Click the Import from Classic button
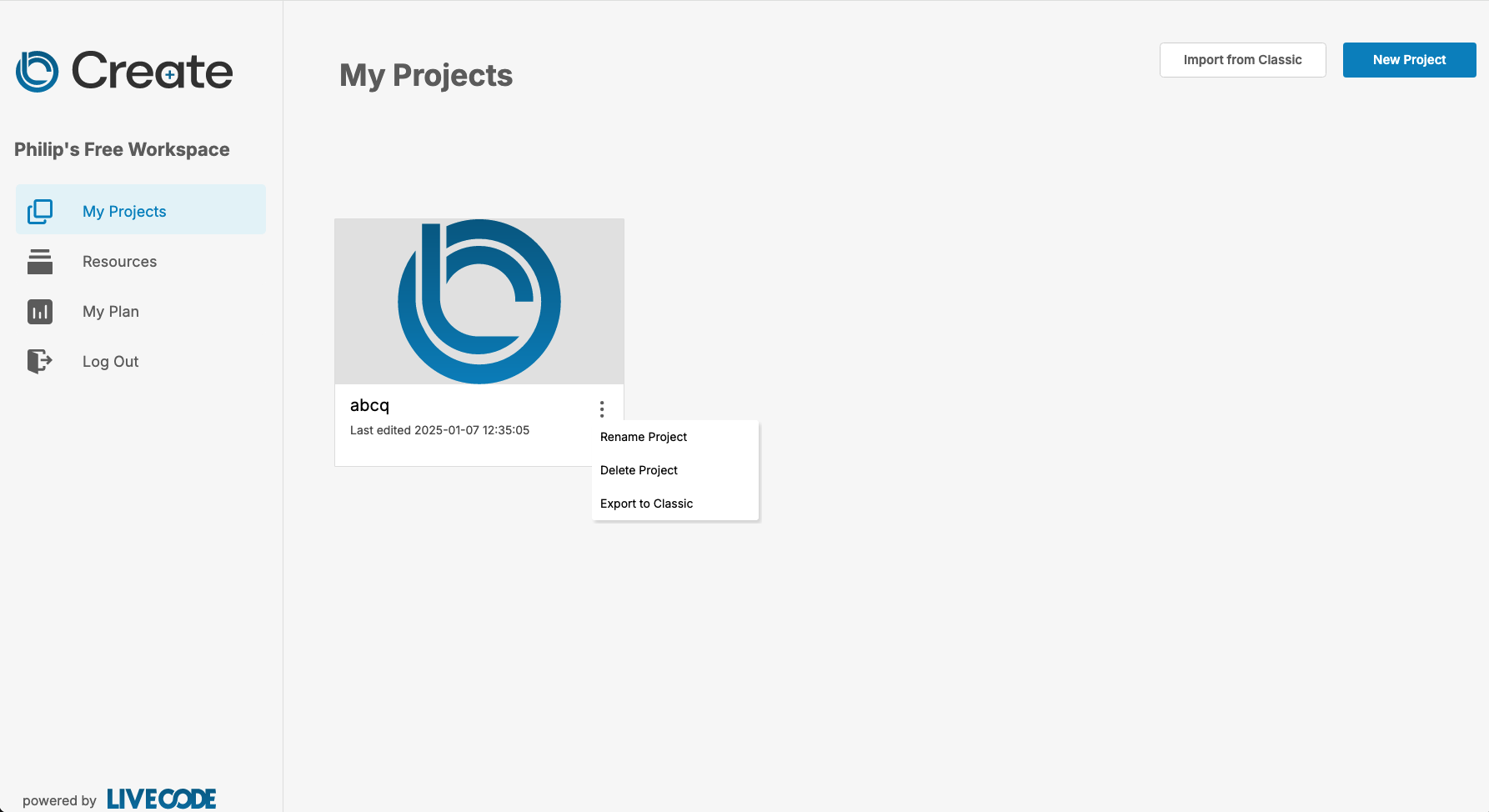This screenshot has width=1489, height=812. 1242,60
